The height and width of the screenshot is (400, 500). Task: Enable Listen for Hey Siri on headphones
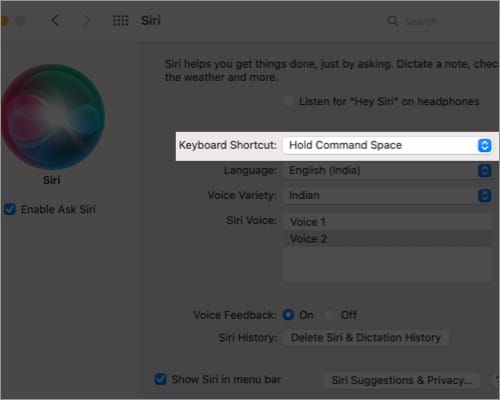pyautogui.click(x=289, y=101)
